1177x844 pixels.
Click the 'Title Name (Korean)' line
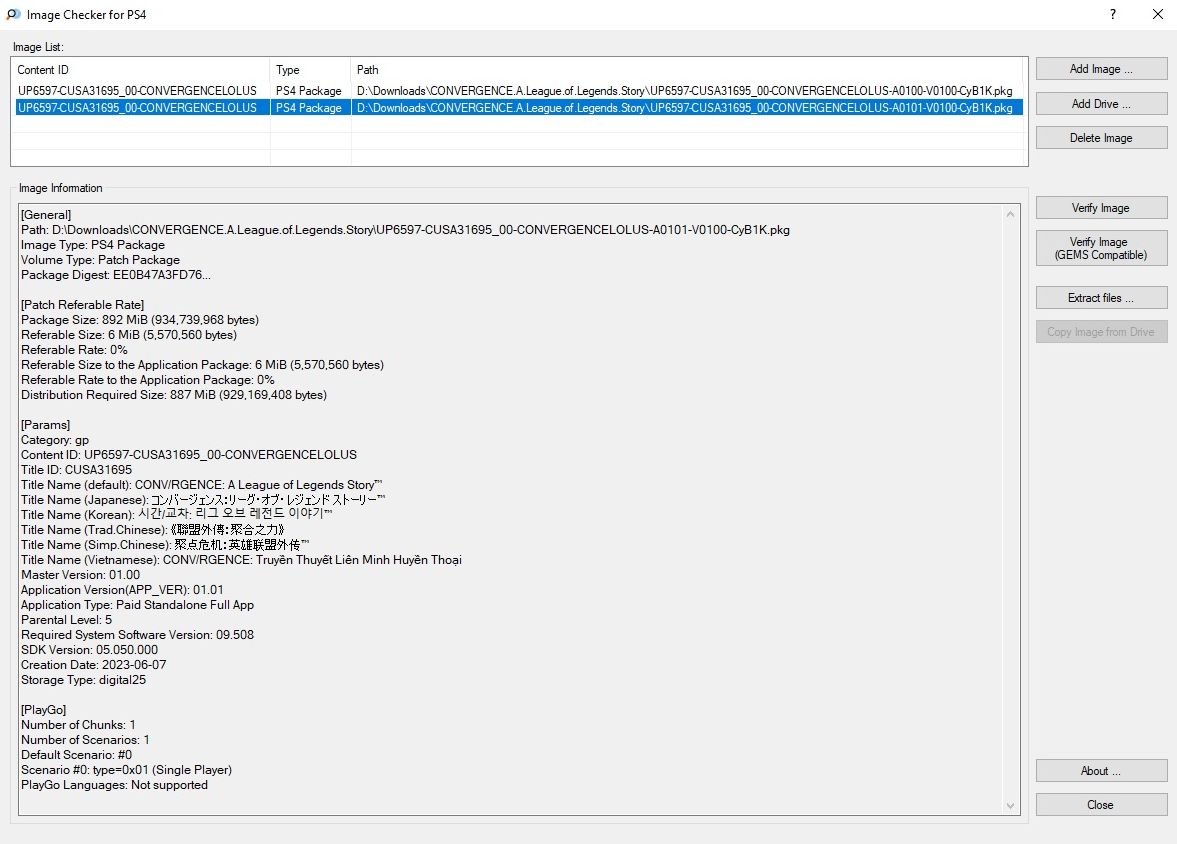pyautogui.click(x=176, y=515)
